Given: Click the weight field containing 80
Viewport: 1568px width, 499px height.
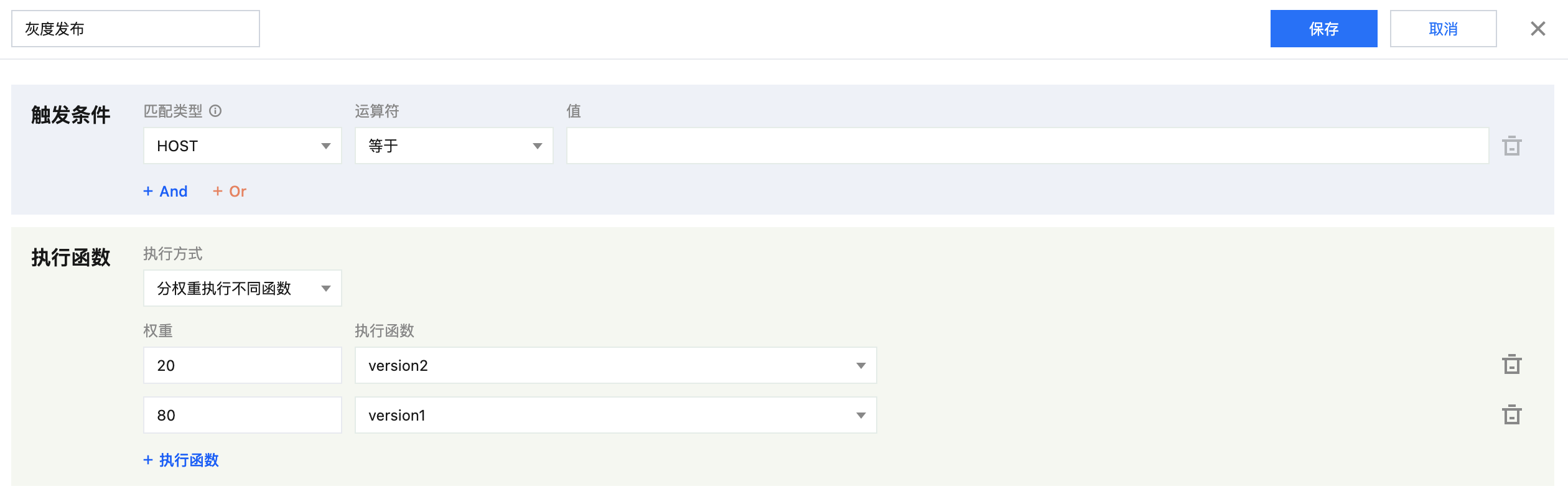Looking at the screenshot, I should click(242, 415).
